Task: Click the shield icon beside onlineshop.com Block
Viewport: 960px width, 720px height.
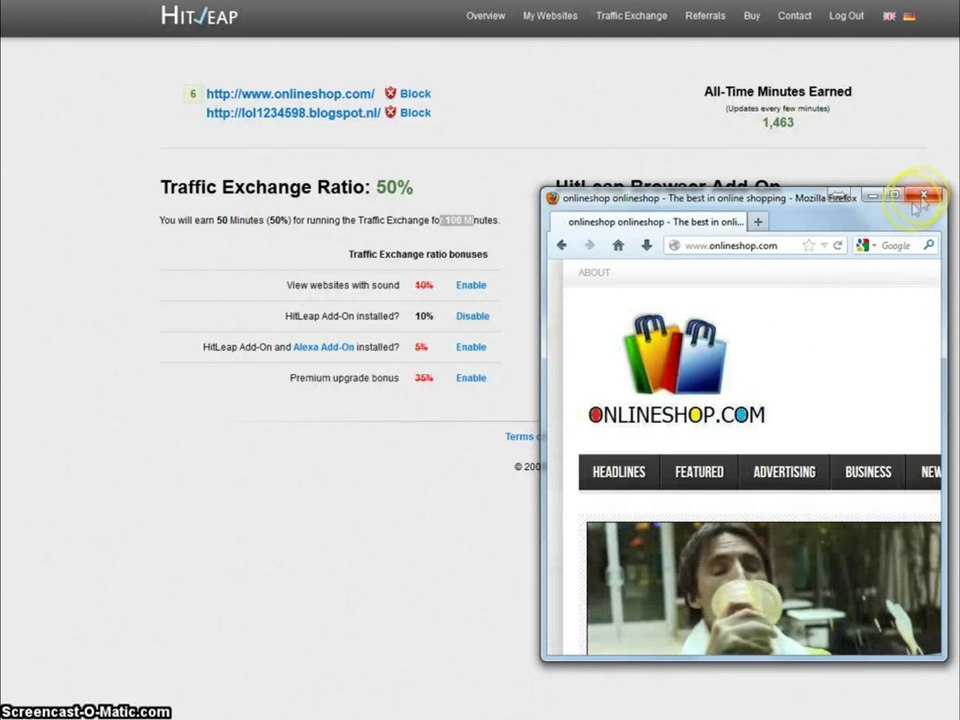Action: pyautogui.click(x=390, y=93)
